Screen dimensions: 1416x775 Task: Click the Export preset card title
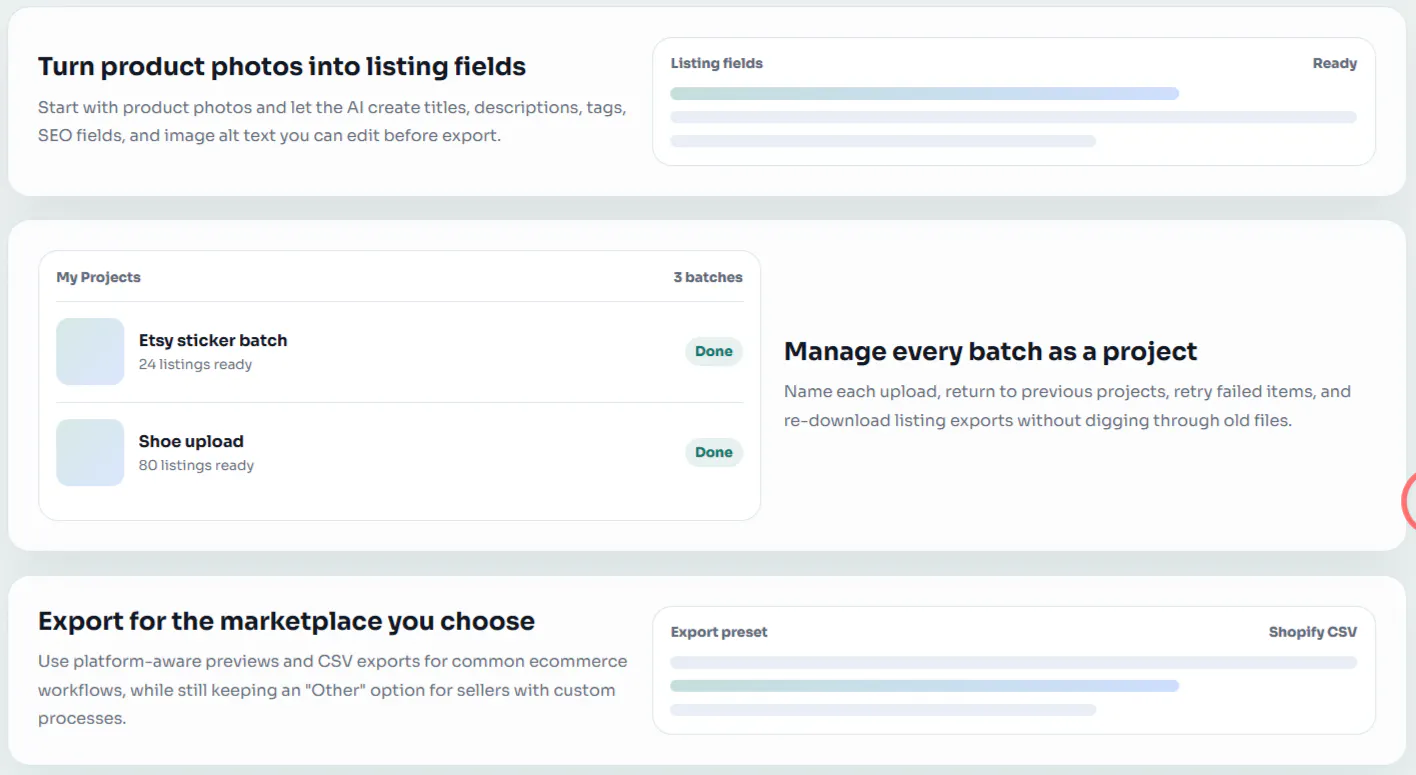(x=719, y=632)
